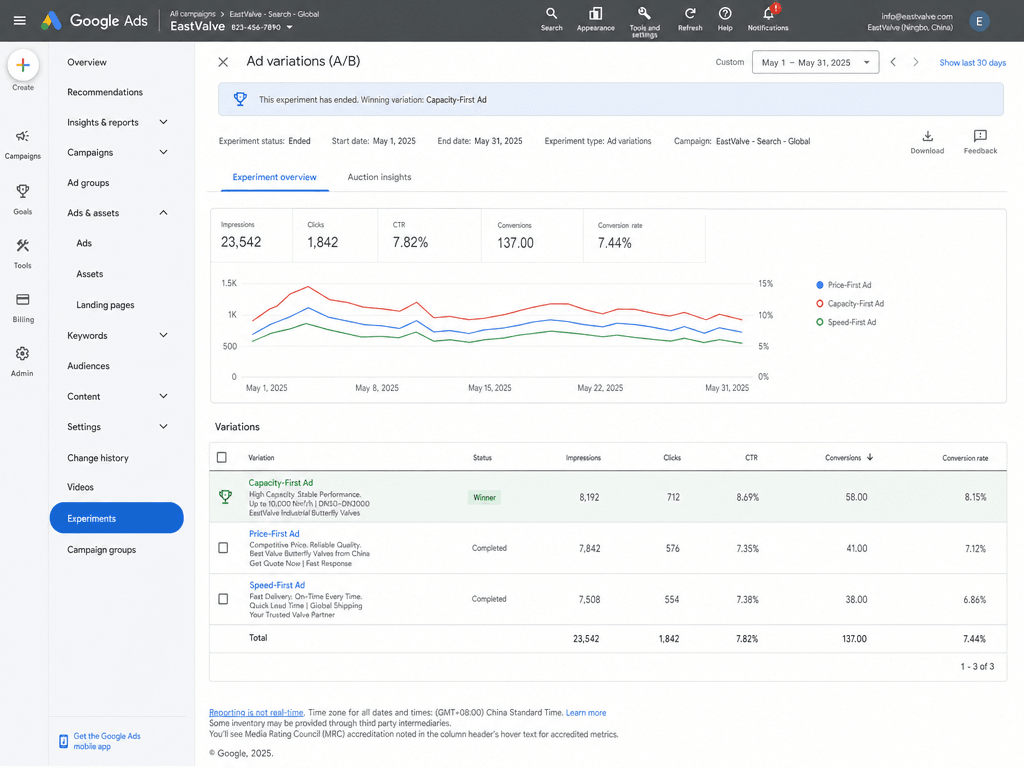Screen dimensions: 1024x768
Task: Open Goals trophy in side rail
Action: [x=22, y=199]
